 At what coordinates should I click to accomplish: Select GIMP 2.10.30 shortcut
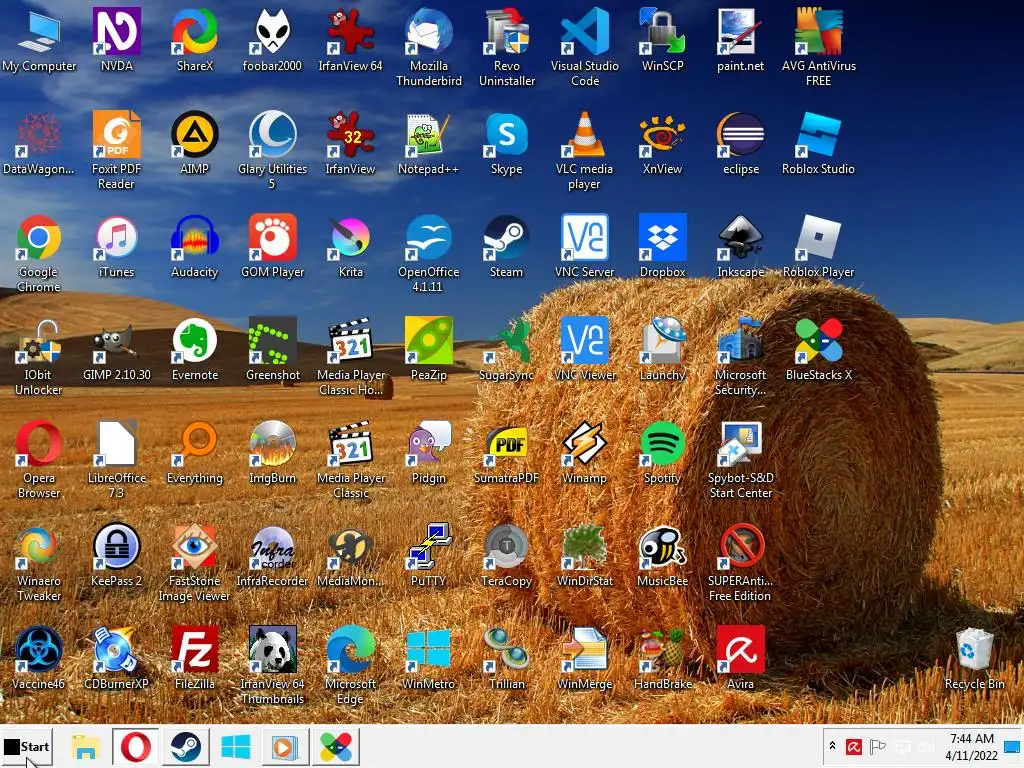116,349
